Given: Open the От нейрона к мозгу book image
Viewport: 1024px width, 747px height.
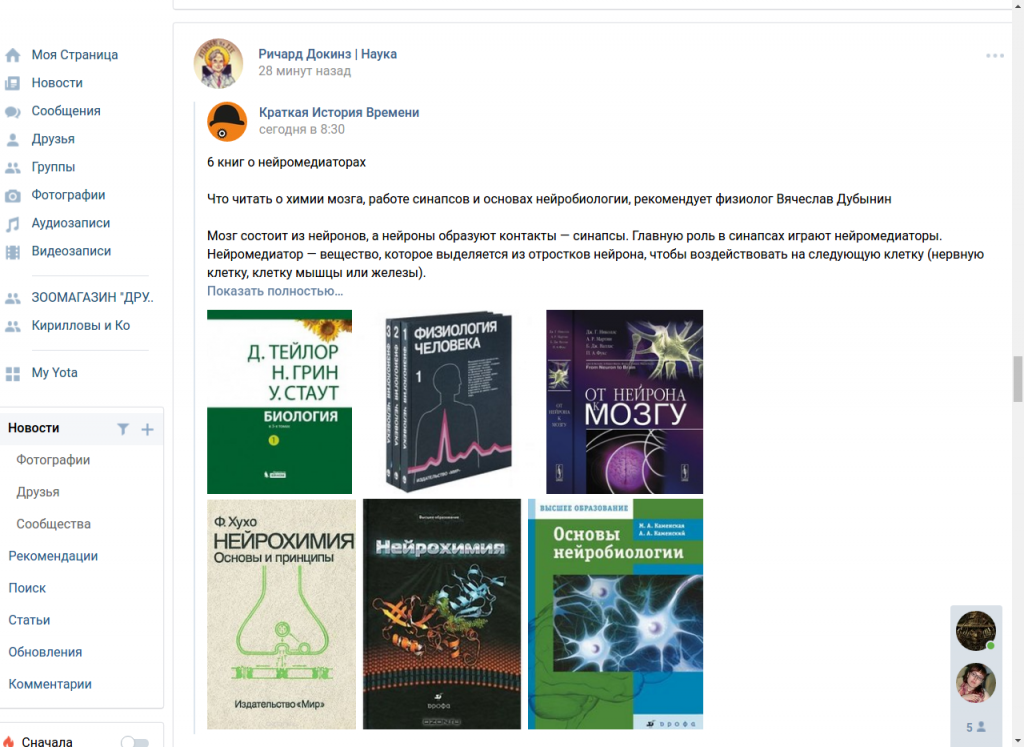Looking at the screenshot, I should [x=624, y=402].
